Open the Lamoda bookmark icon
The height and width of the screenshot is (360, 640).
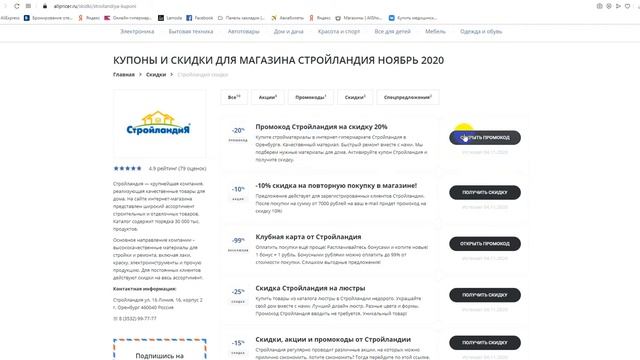(x=161, y=18)
